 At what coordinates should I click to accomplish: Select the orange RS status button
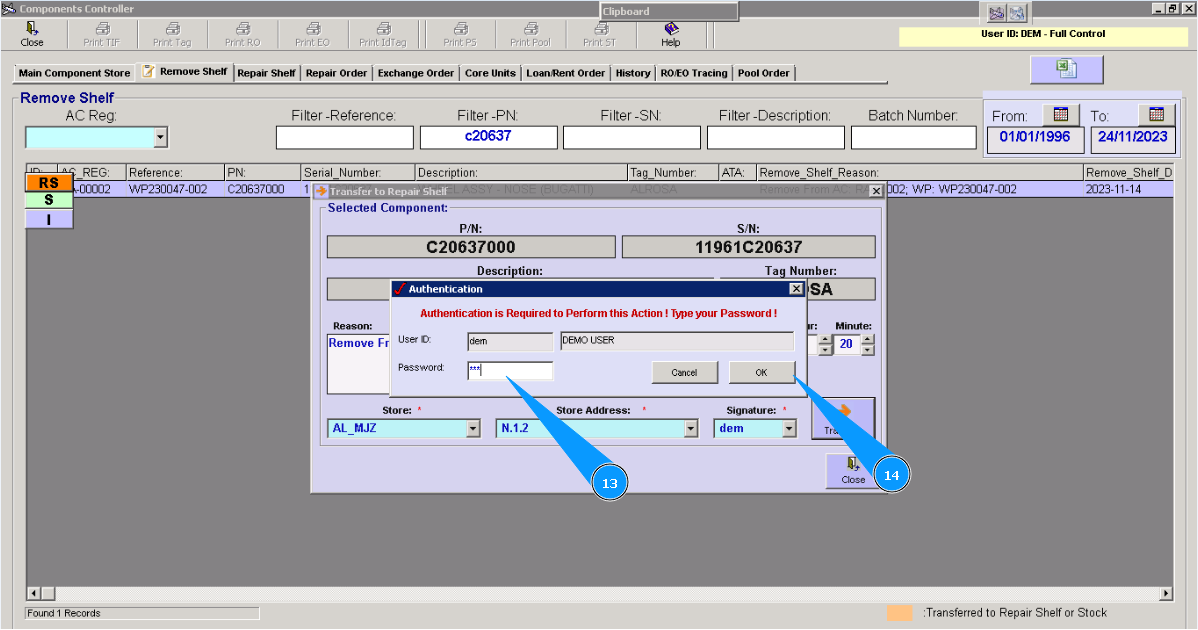(49, 183)
